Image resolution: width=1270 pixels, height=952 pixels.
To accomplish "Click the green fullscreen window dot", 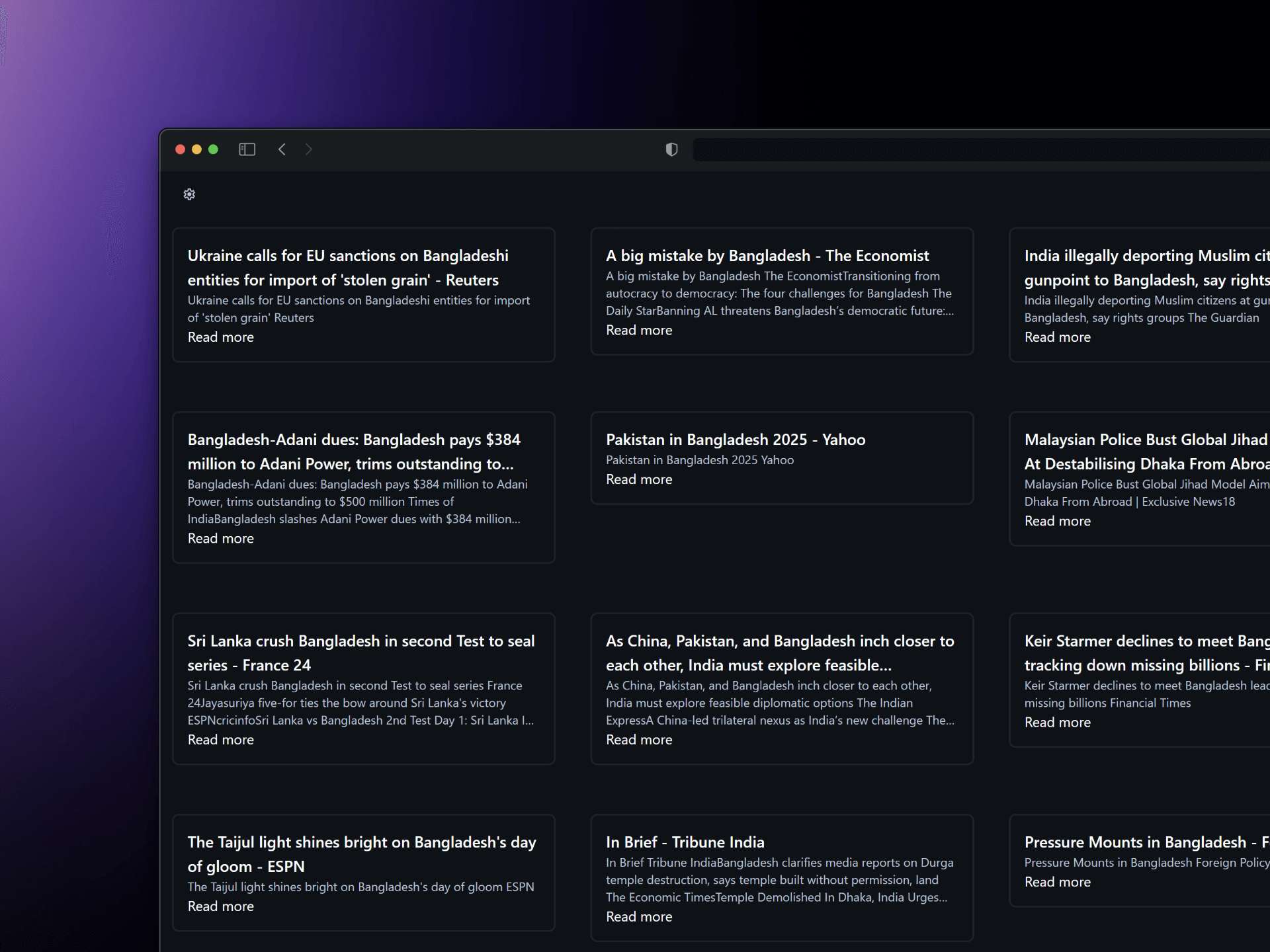I will [213, 149].
